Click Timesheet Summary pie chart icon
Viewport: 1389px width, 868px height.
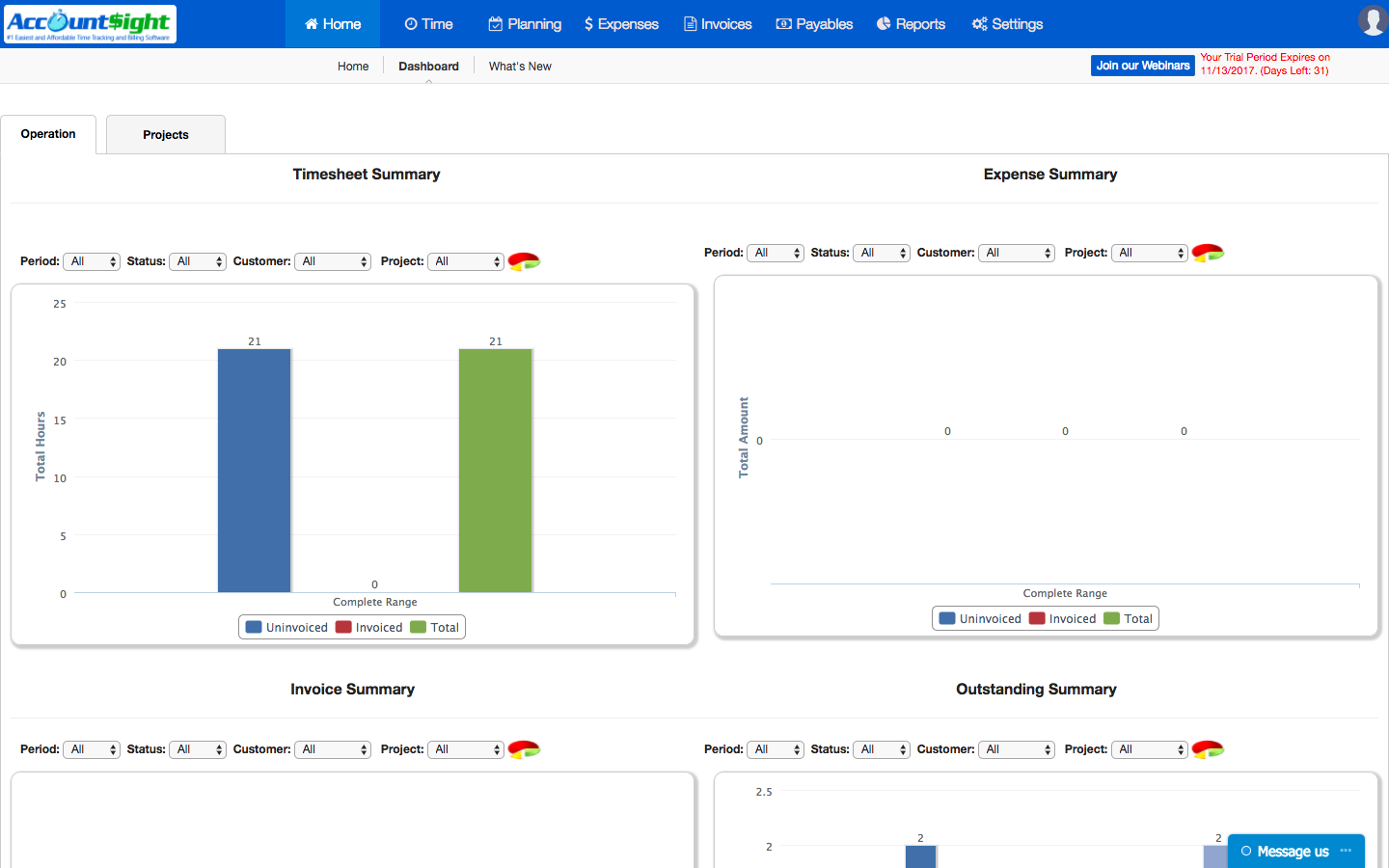[524, 261]
